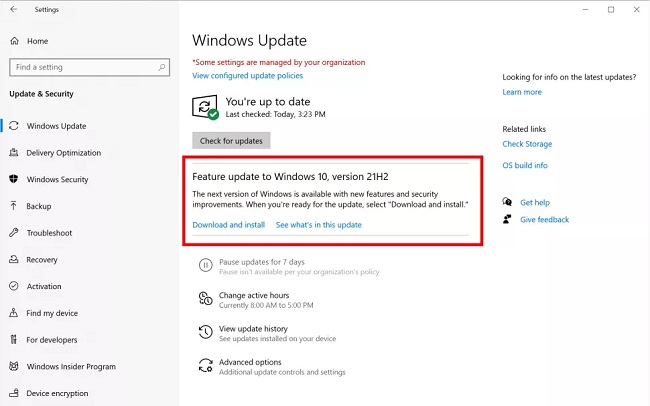Click the Backup arrow icon
Viewport: 650px width, 406px height.
tap(14, 206)
